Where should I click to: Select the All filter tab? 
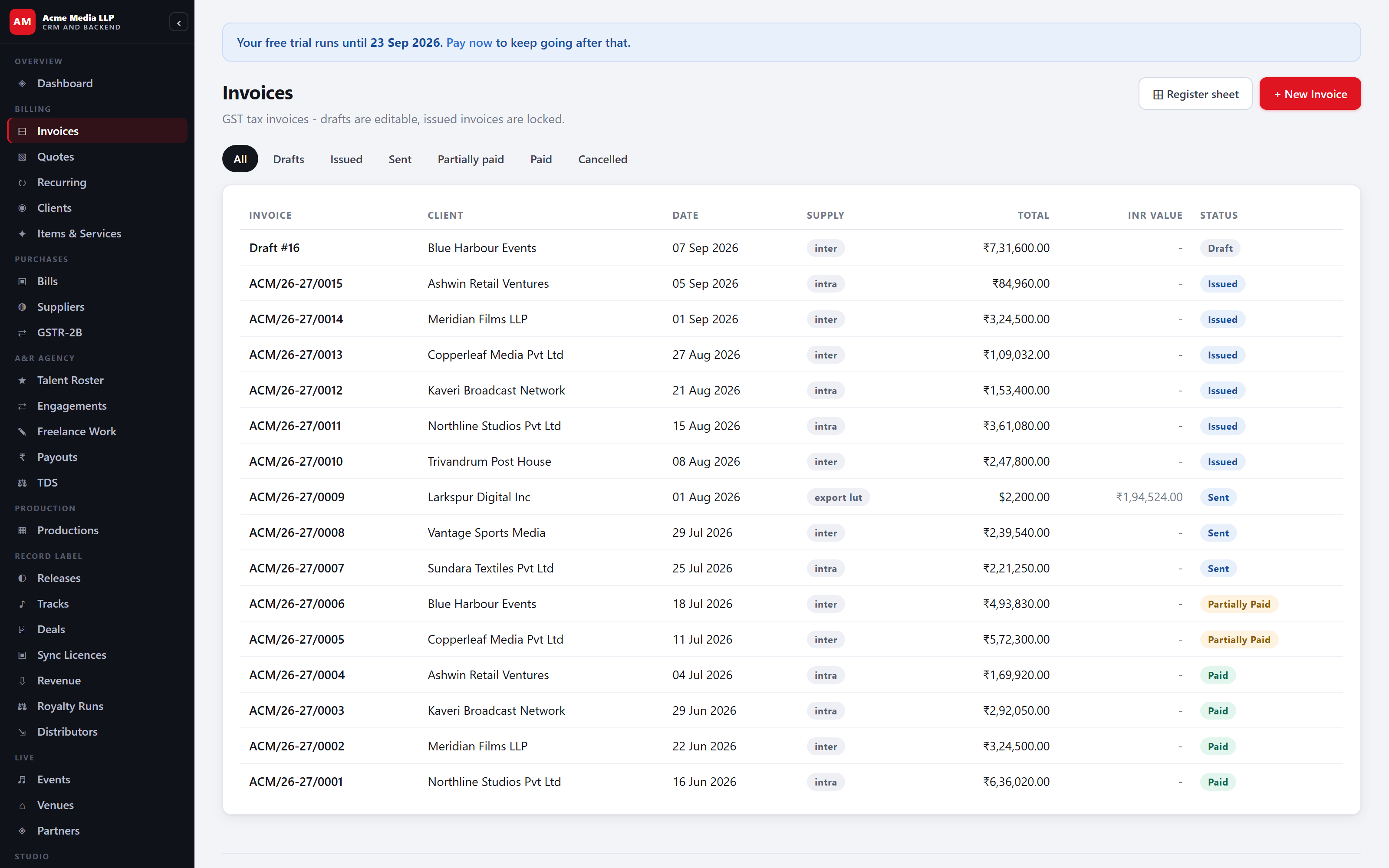(x=240, y=159)
